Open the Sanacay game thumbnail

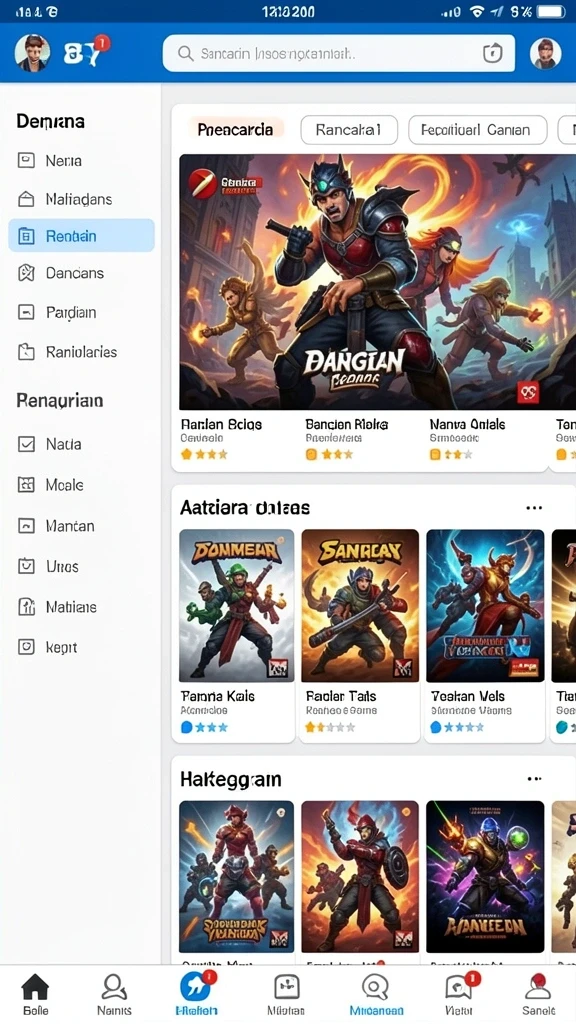[360, 605]
